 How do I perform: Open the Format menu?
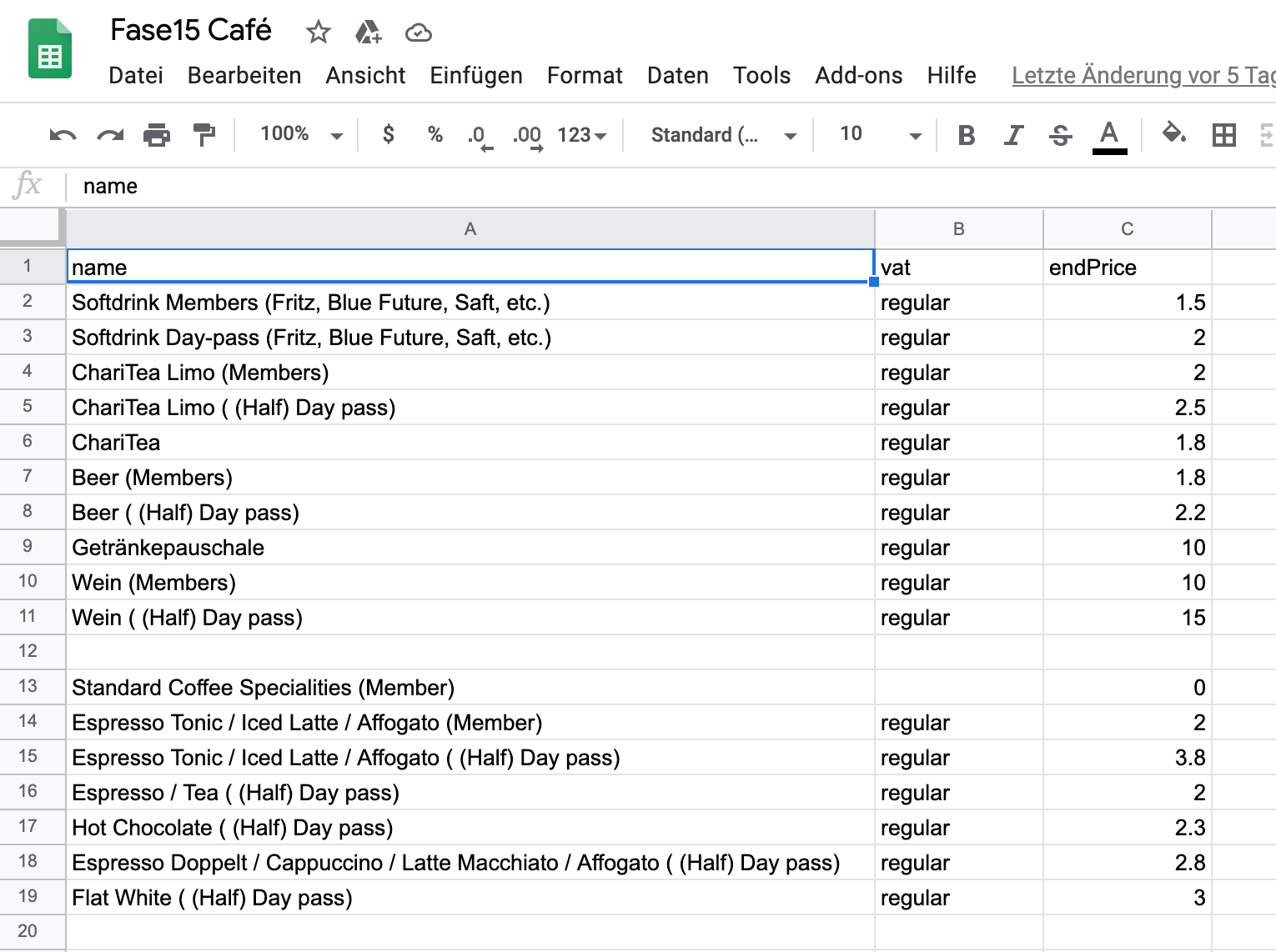pos(585,75)
